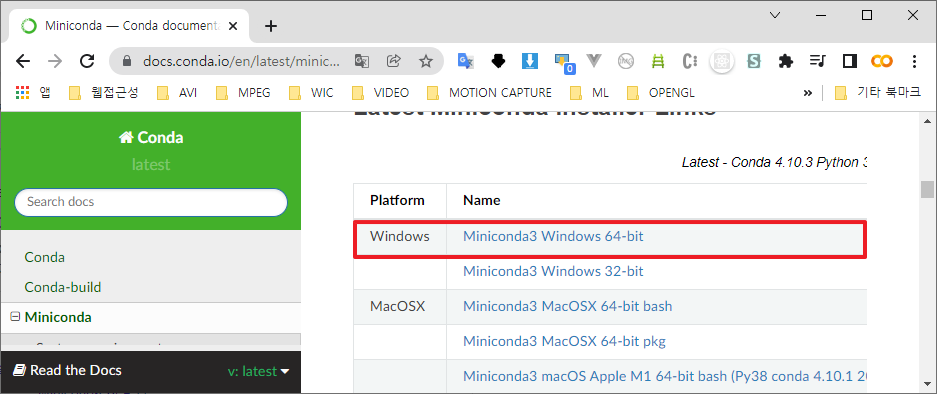
Task: Download Miniconda3 Windows 32-bit
Action: [553, 271]
